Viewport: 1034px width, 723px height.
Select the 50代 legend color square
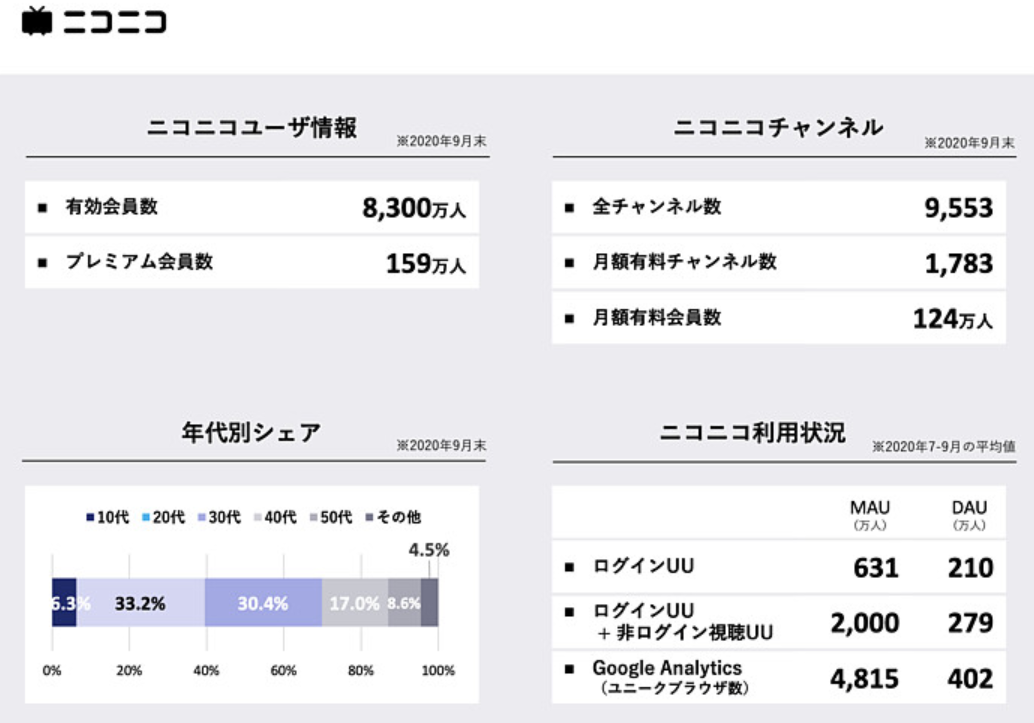(x=314, y=517)
